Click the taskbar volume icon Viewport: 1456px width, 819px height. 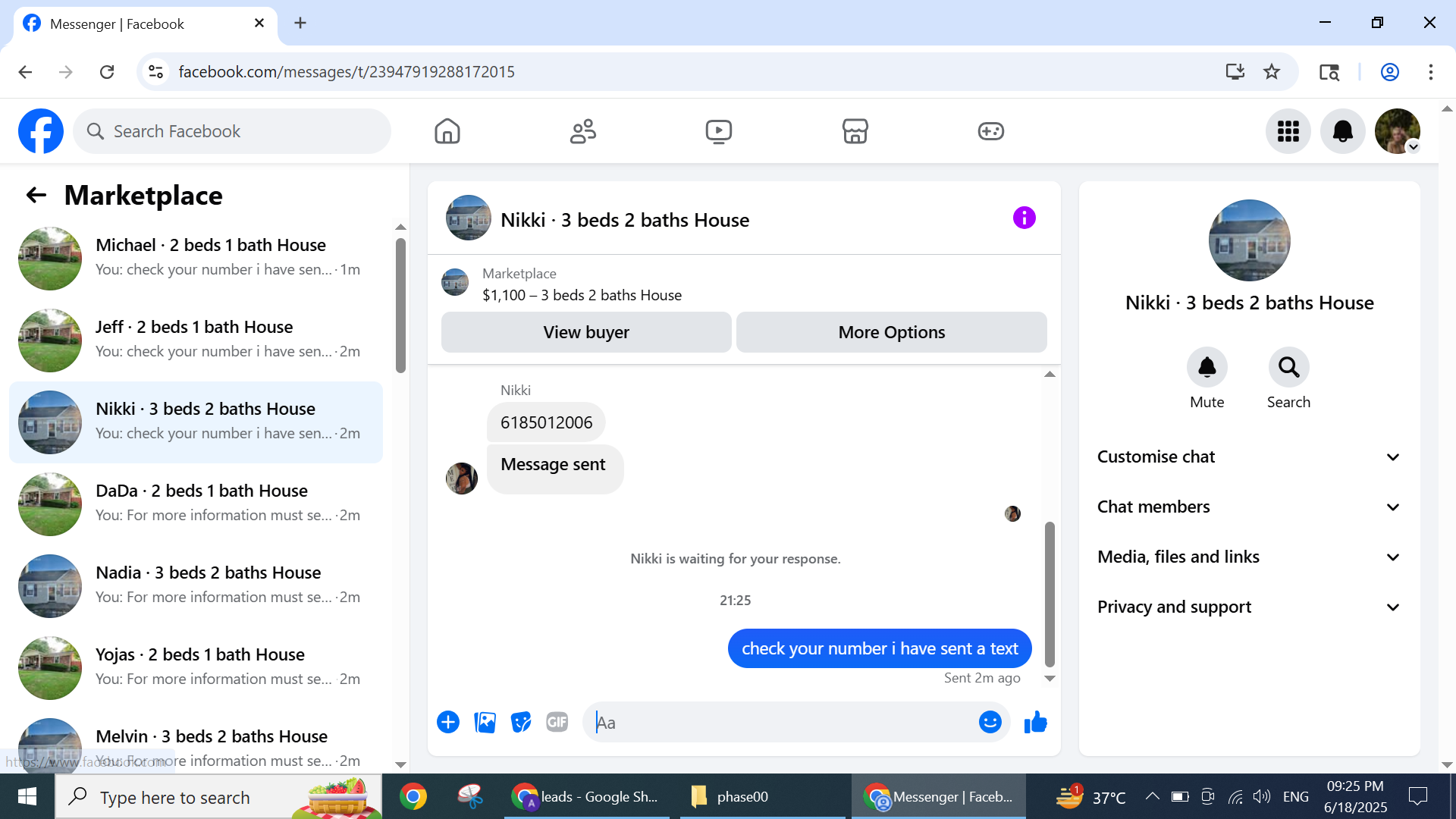click(x=1261, y=796)
